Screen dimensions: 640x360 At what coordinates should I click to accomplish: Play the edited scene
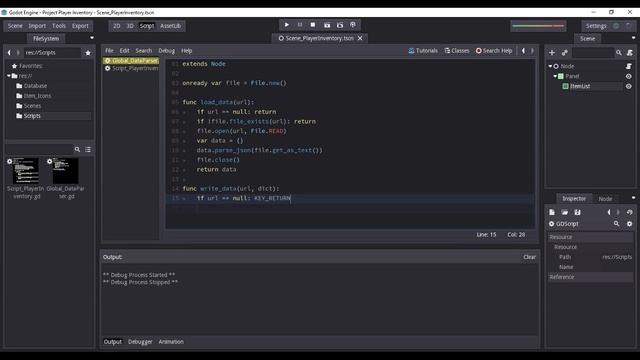tap(327, 25)
